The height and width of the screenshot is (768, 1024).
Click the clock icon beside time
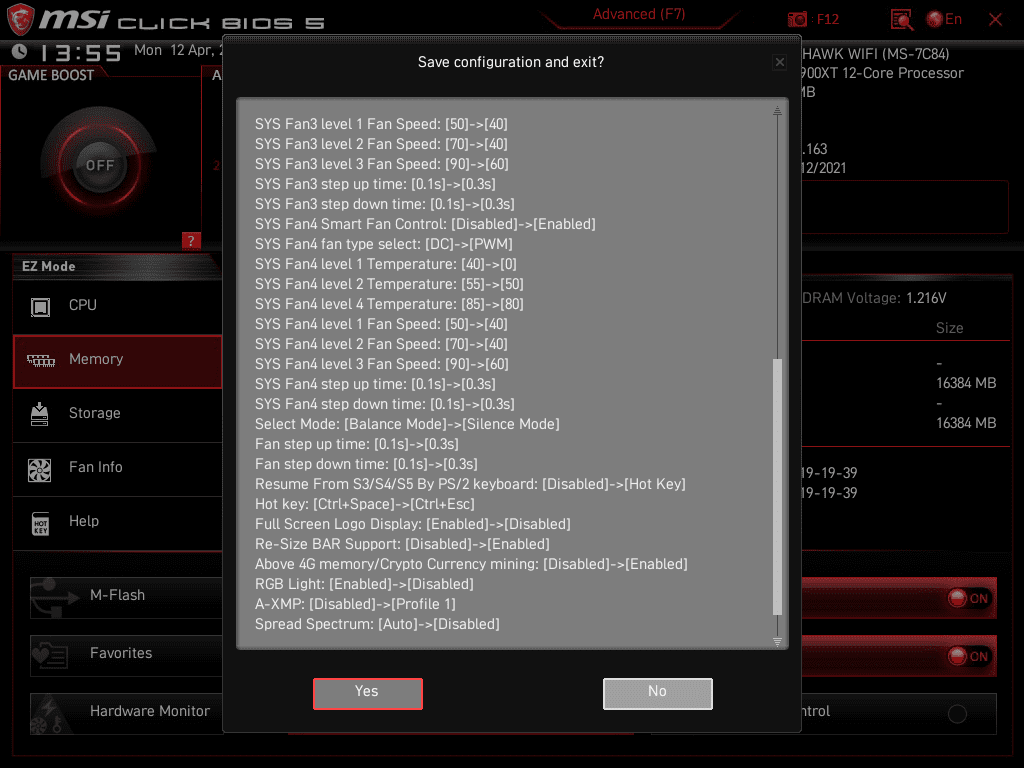point(20,51)
